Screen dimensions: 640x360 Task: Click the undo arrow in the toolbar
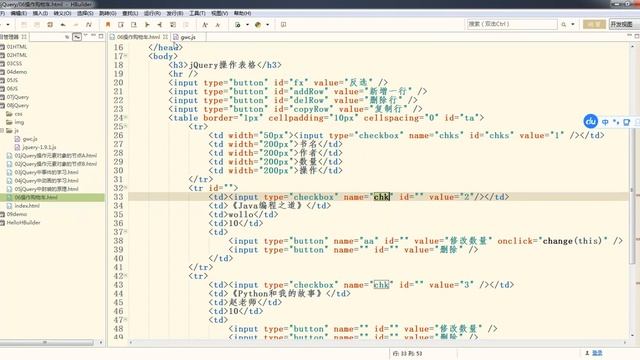point(63,24)
